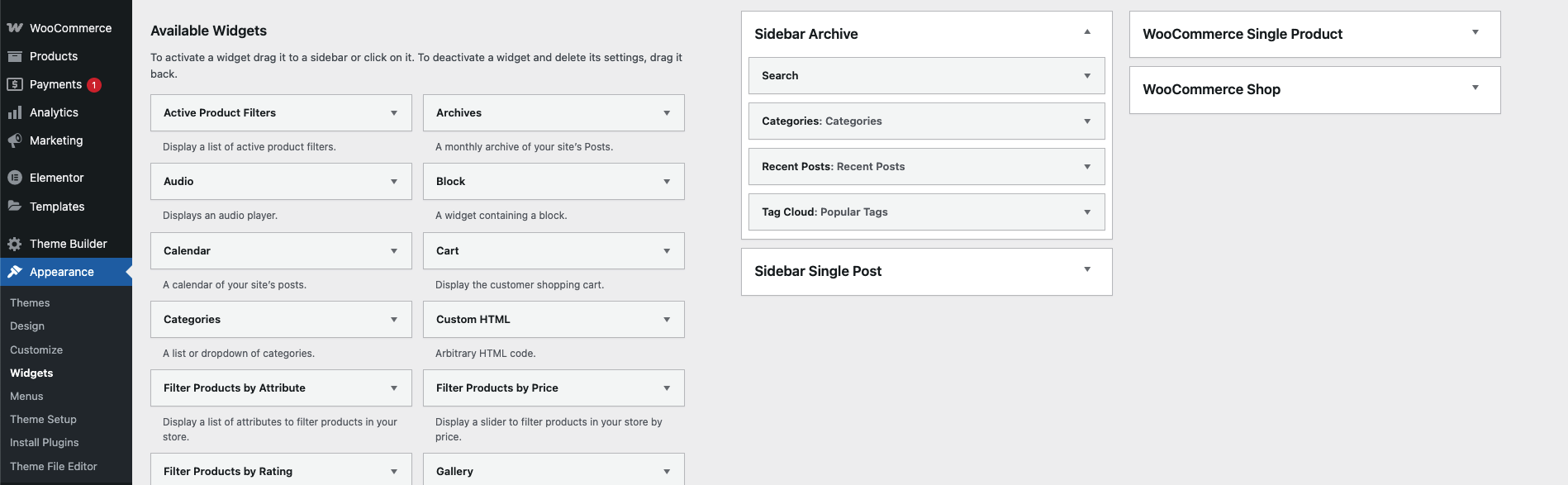Open the Menus submenu item
The height and width of the screenshot is (485, 1568).
tap(26, 397)
